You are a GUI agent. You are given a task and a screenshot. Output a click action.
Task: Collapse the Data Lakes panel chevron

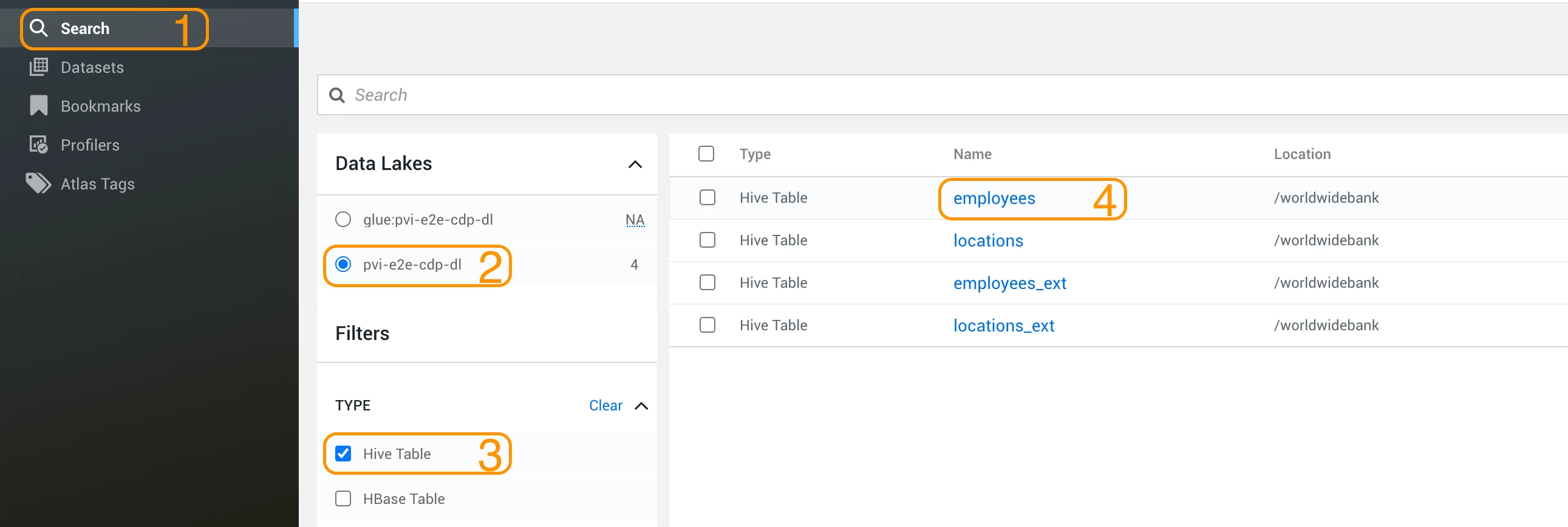(635, 165)
